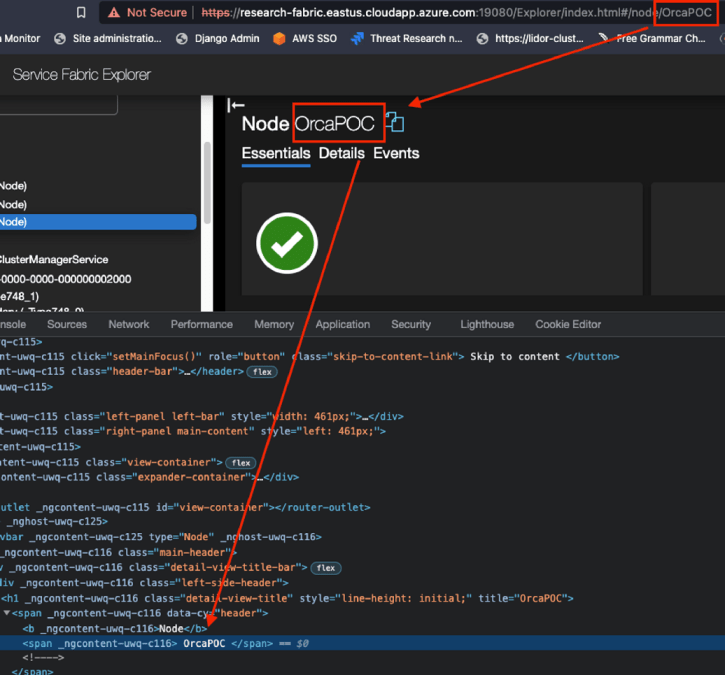Open the Memory DevTools tab
Viewport: 725px width, 675px height.
274,324
